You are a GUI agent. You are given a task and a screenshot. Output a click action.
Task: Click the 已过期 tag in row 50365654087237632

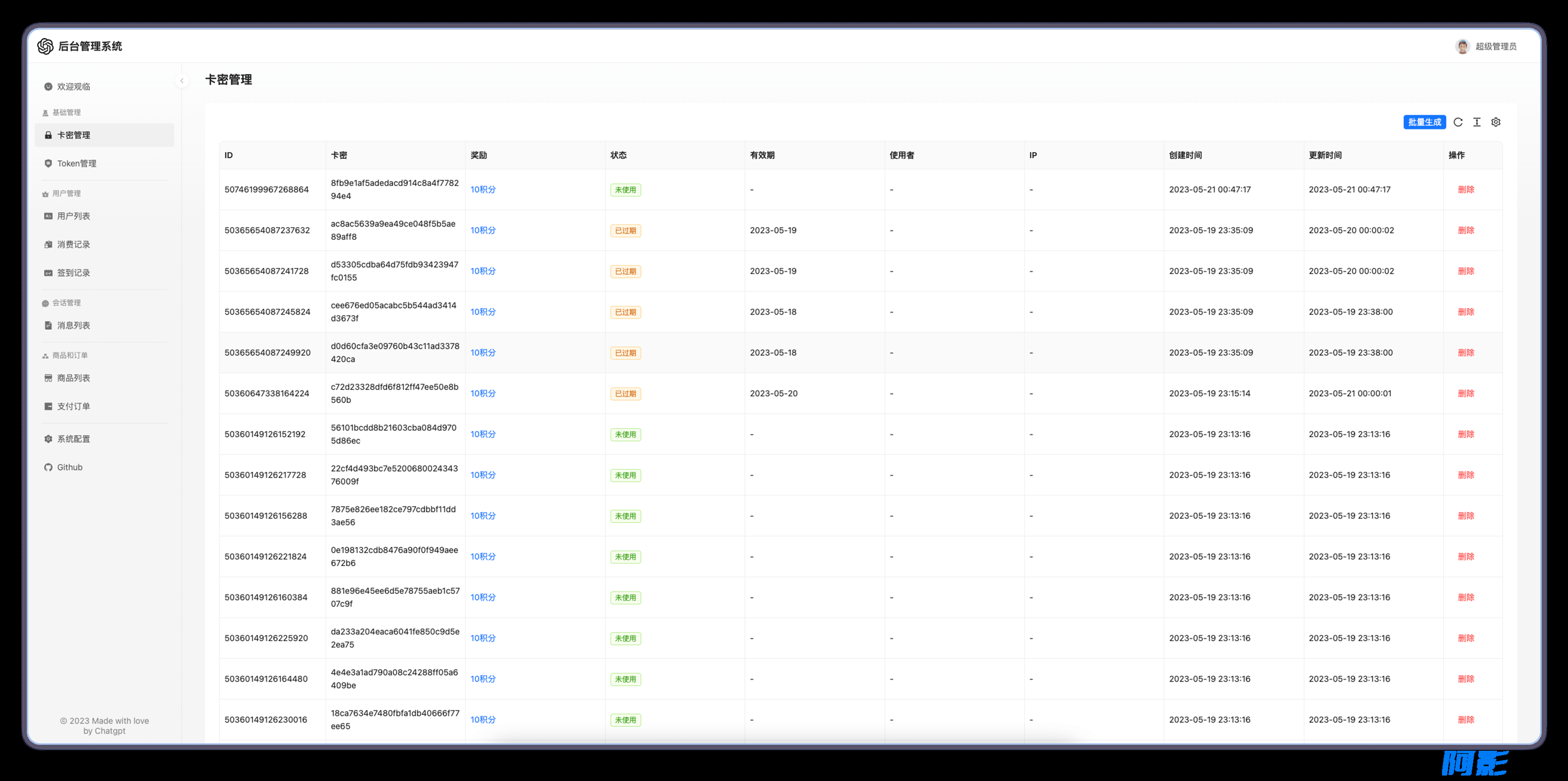625,231
